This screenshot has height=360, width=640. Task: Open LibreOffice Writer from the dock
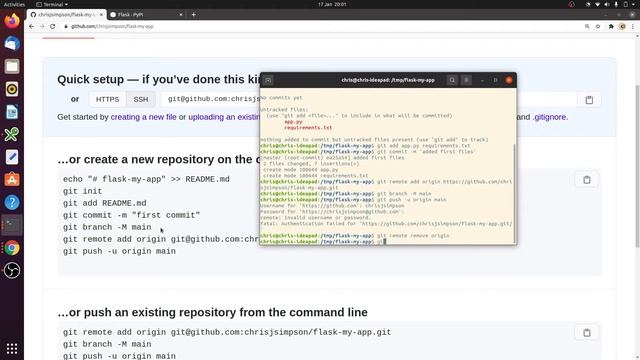[x=12, y=112]
